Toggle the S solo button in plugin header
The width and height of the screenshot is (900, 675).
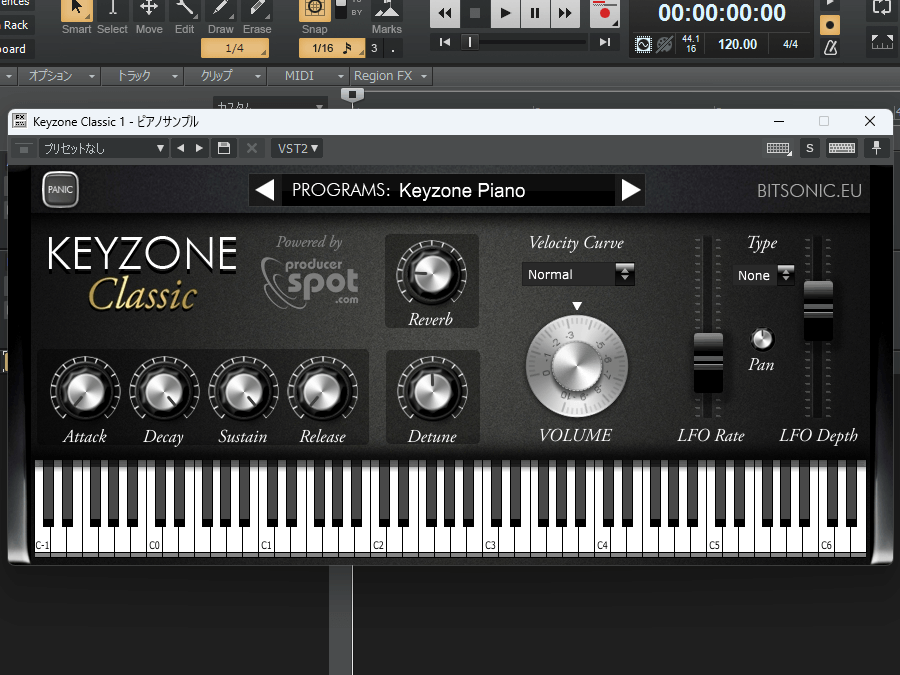(x=809, y=148)
